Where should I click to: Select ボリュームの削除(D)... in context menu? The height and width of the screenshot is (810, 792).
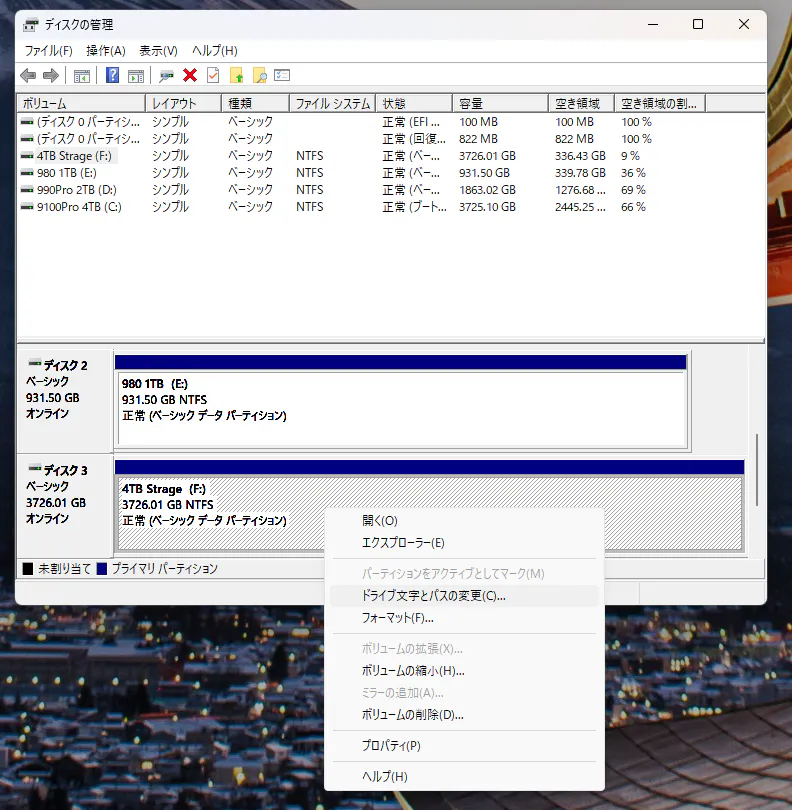click(464, 715)
